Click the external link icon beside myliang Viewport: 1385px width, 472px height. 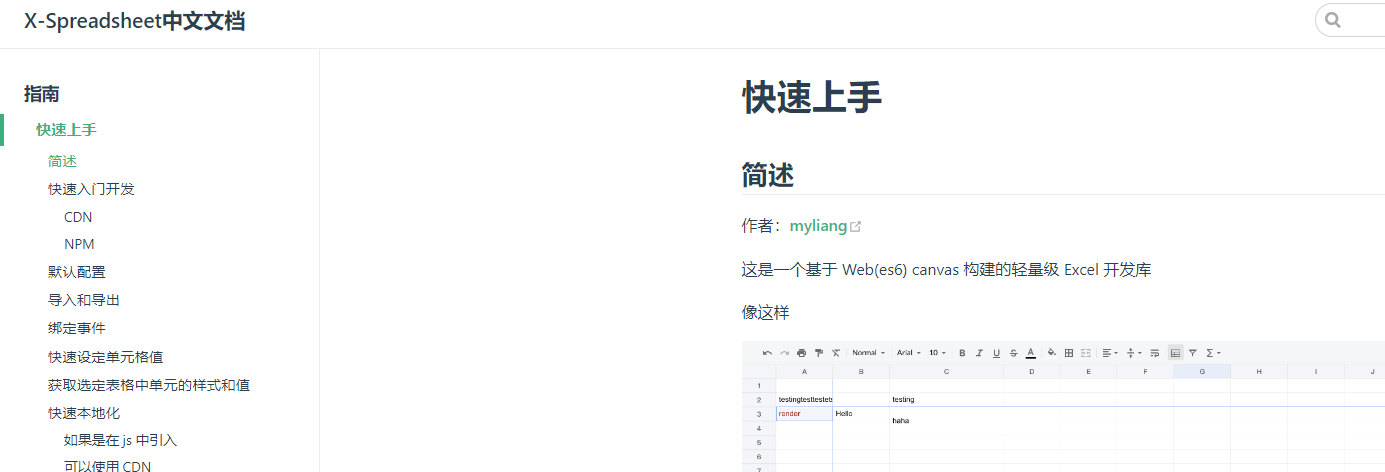pos(855,227)
